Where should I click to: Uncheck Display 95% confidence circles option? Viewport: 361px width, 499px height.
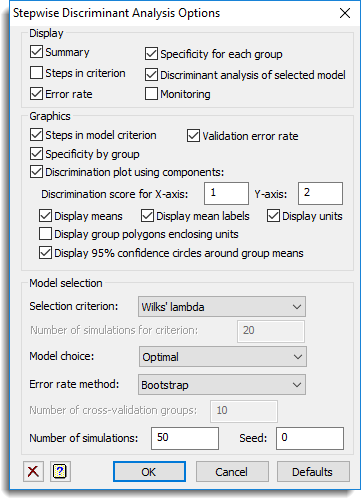click(x=45, y=253)
